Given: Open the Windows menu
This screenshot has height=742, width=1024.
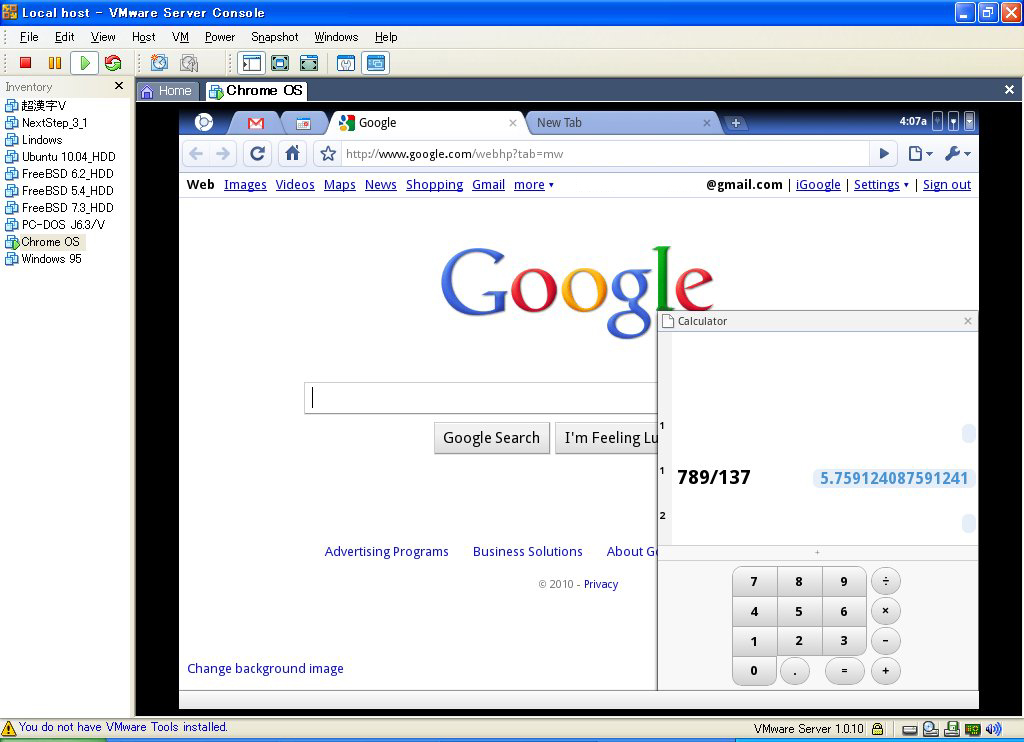Looking at the screenshot, I should click(x=336, y=37).
